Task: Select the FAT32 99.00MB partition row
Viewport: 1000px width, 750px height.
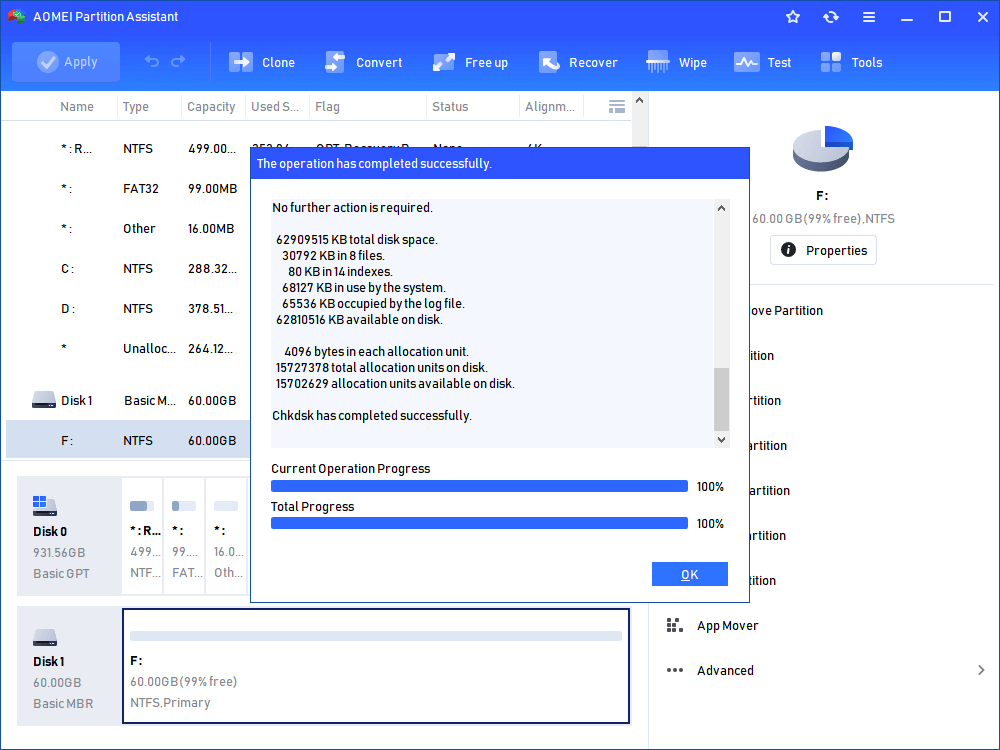Action: pos(128,189)
